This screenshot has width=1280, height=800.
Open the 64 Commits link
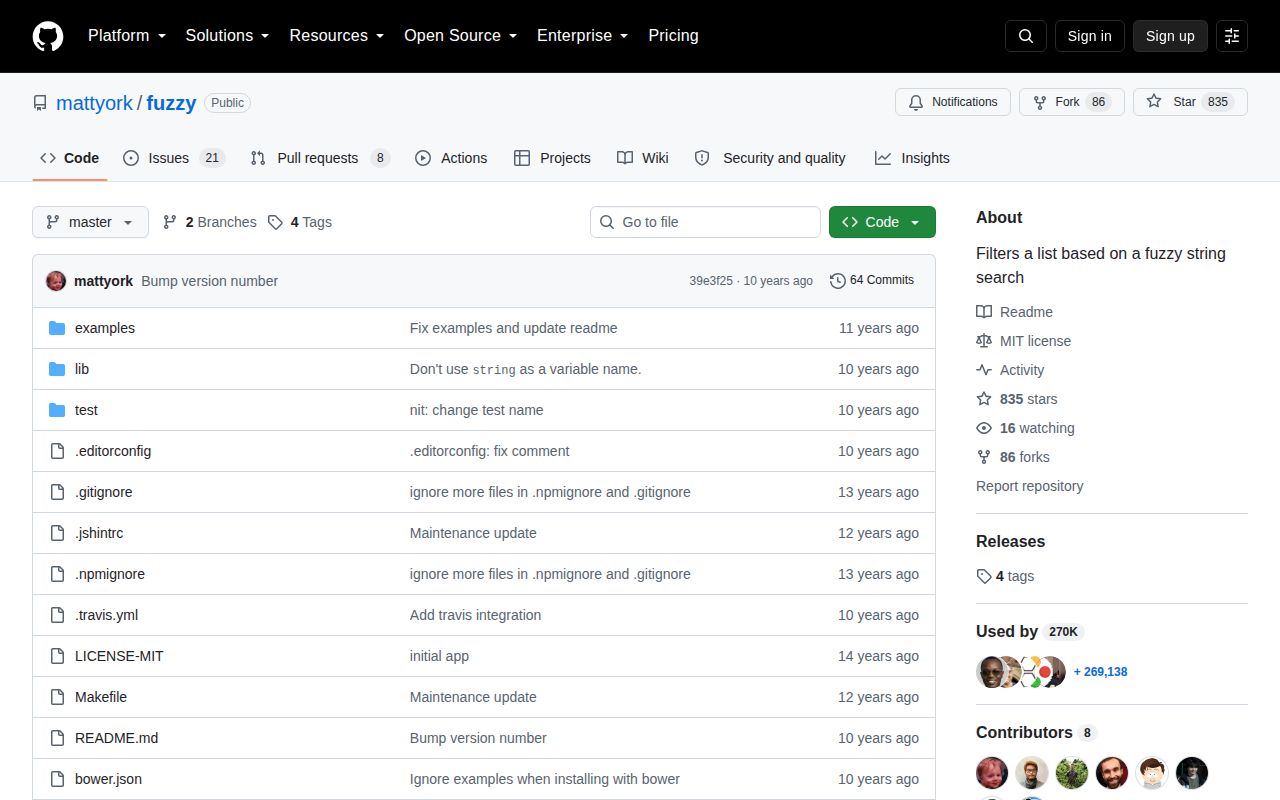tap(872, 281)
